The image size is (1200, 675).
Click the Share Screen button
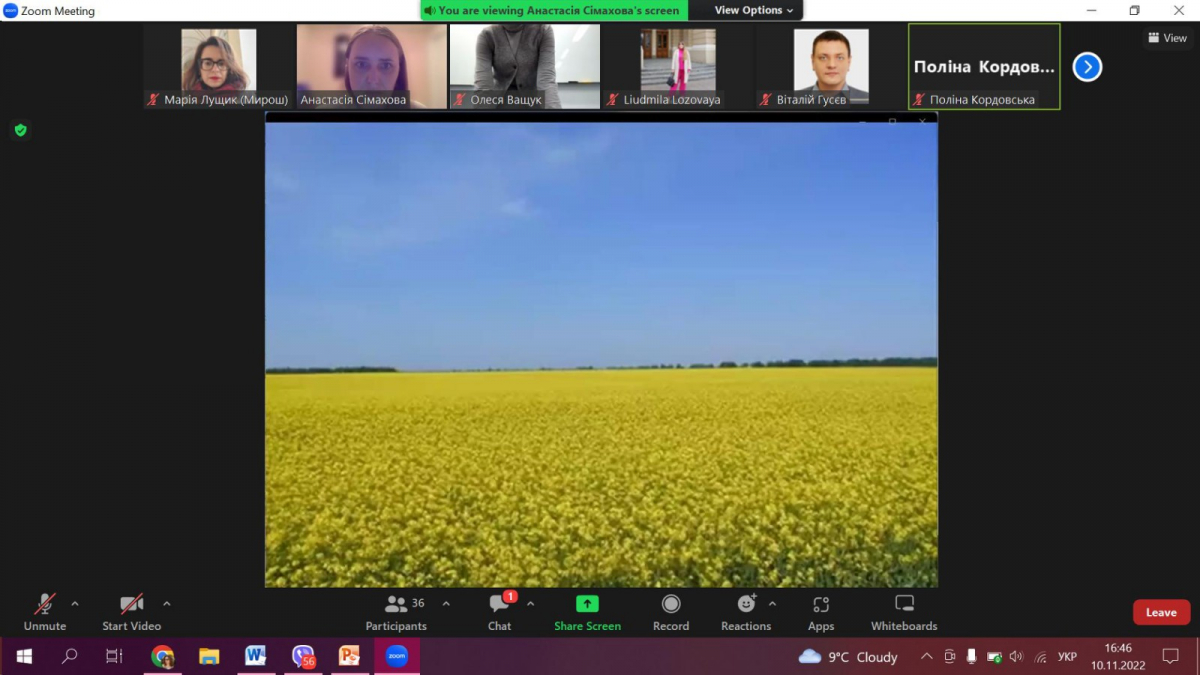(587, 612)
